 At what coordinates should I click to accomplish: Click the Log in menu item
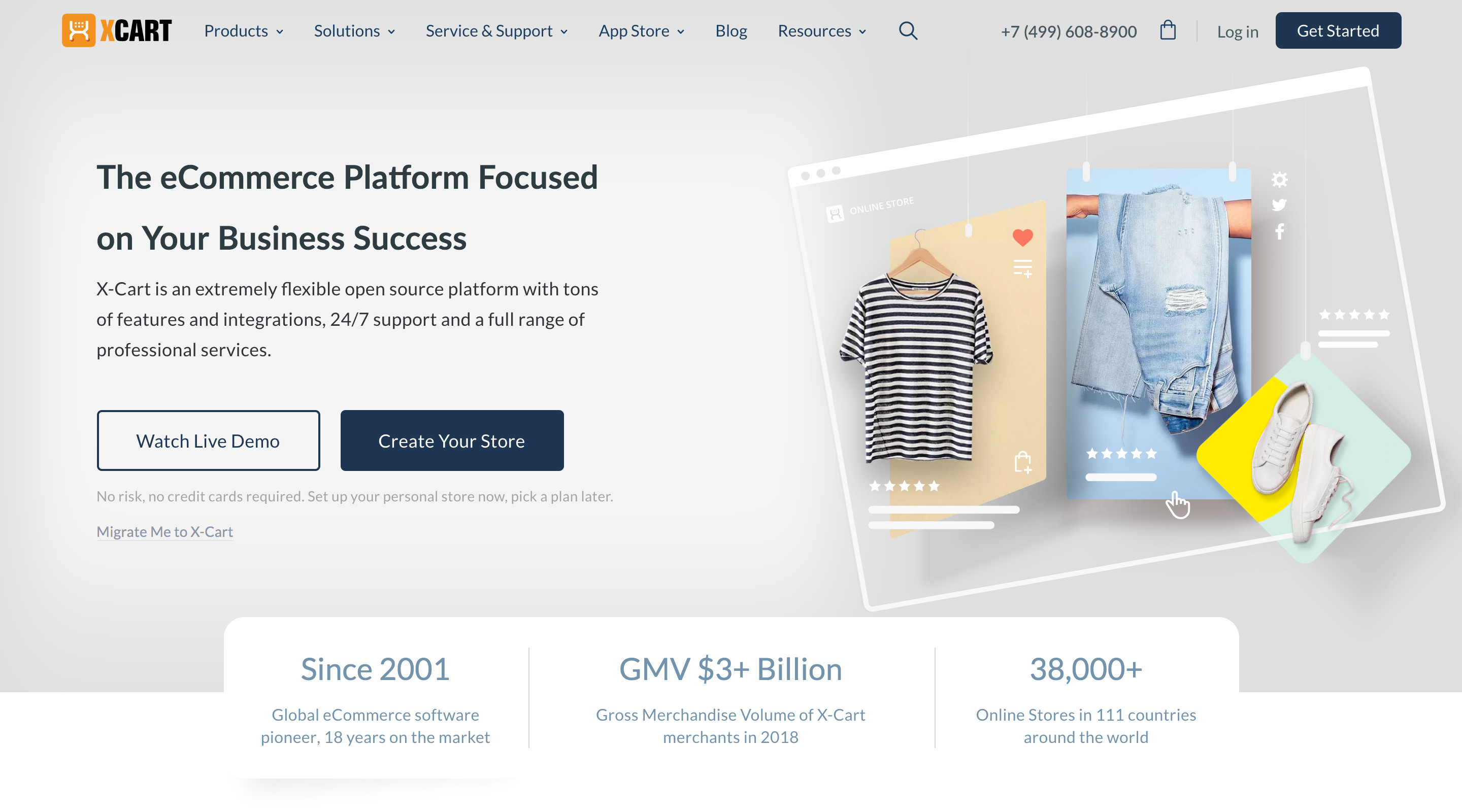pos(1237,30)
